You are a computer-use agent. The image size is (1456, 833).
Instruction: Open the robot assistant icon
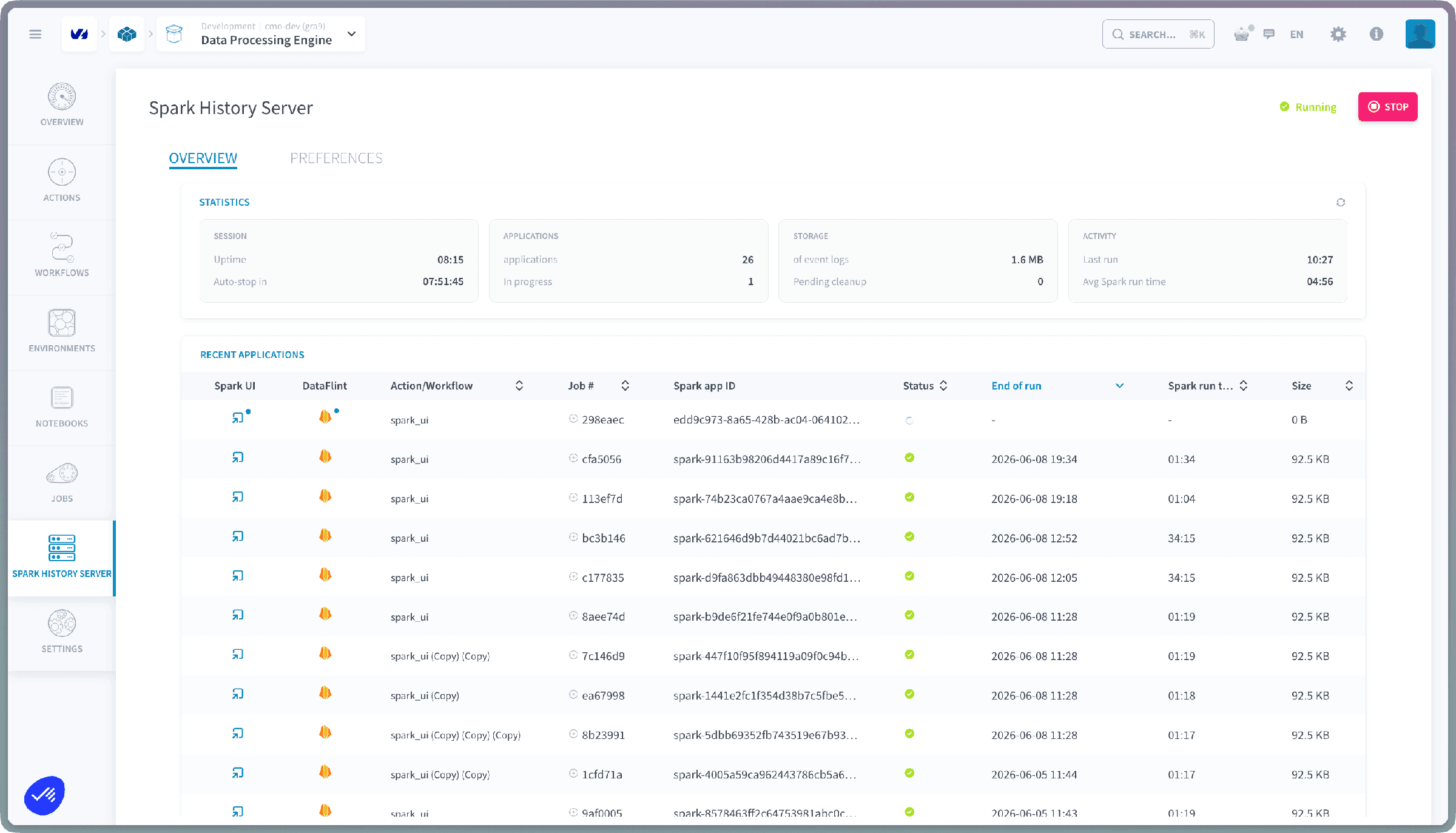click(x=1242, y=34)
